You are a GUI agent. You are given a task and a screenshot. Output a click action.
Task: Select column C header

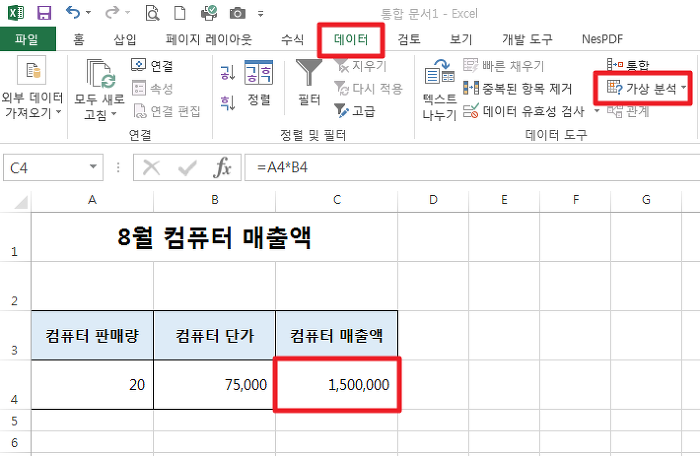click(337, 201)
